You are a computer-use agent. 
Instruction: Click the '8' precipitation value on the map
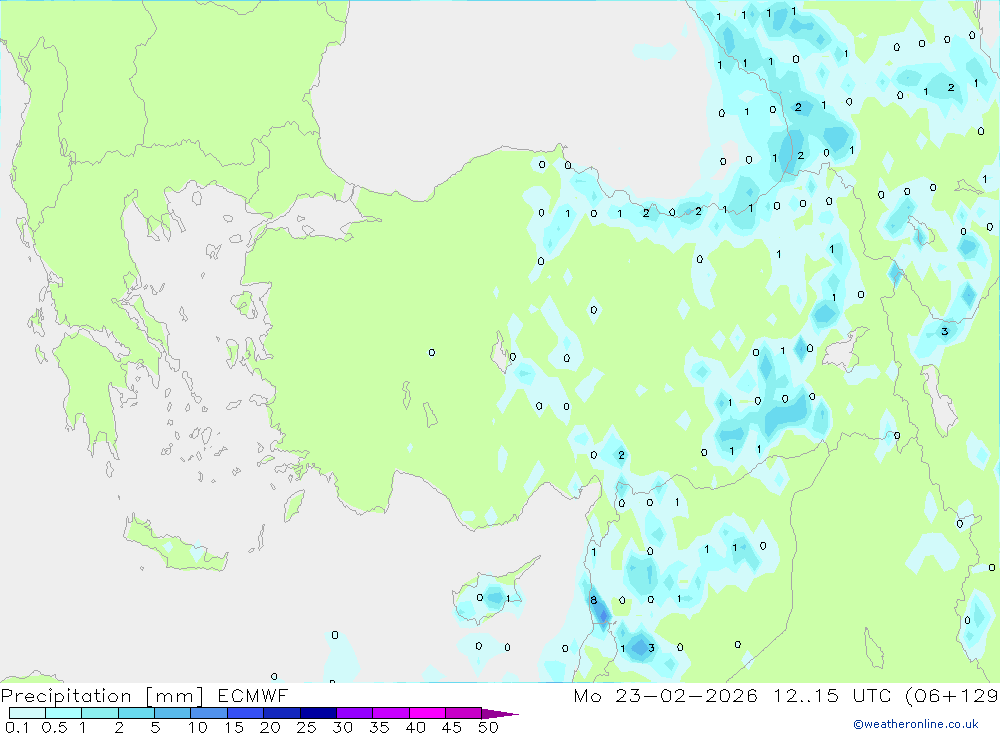pos(594,600)
